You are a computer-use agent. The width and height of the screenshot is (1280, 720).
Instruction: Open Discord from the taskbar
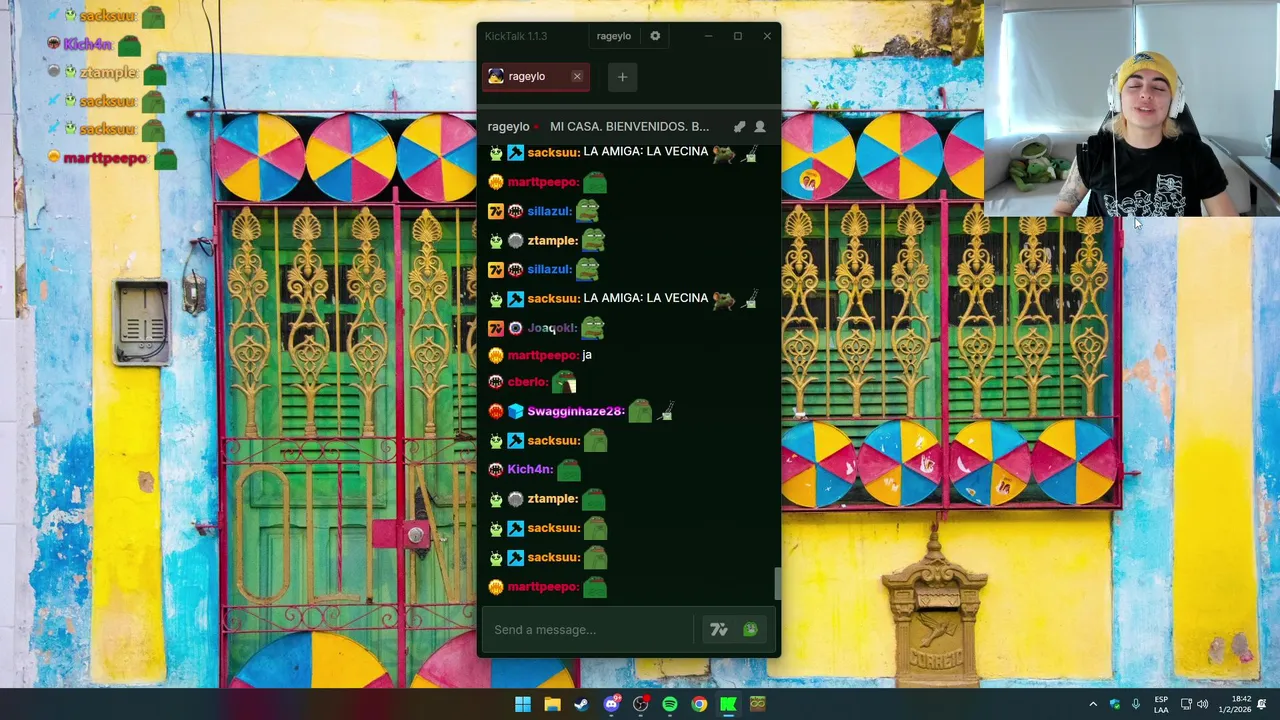611,704
